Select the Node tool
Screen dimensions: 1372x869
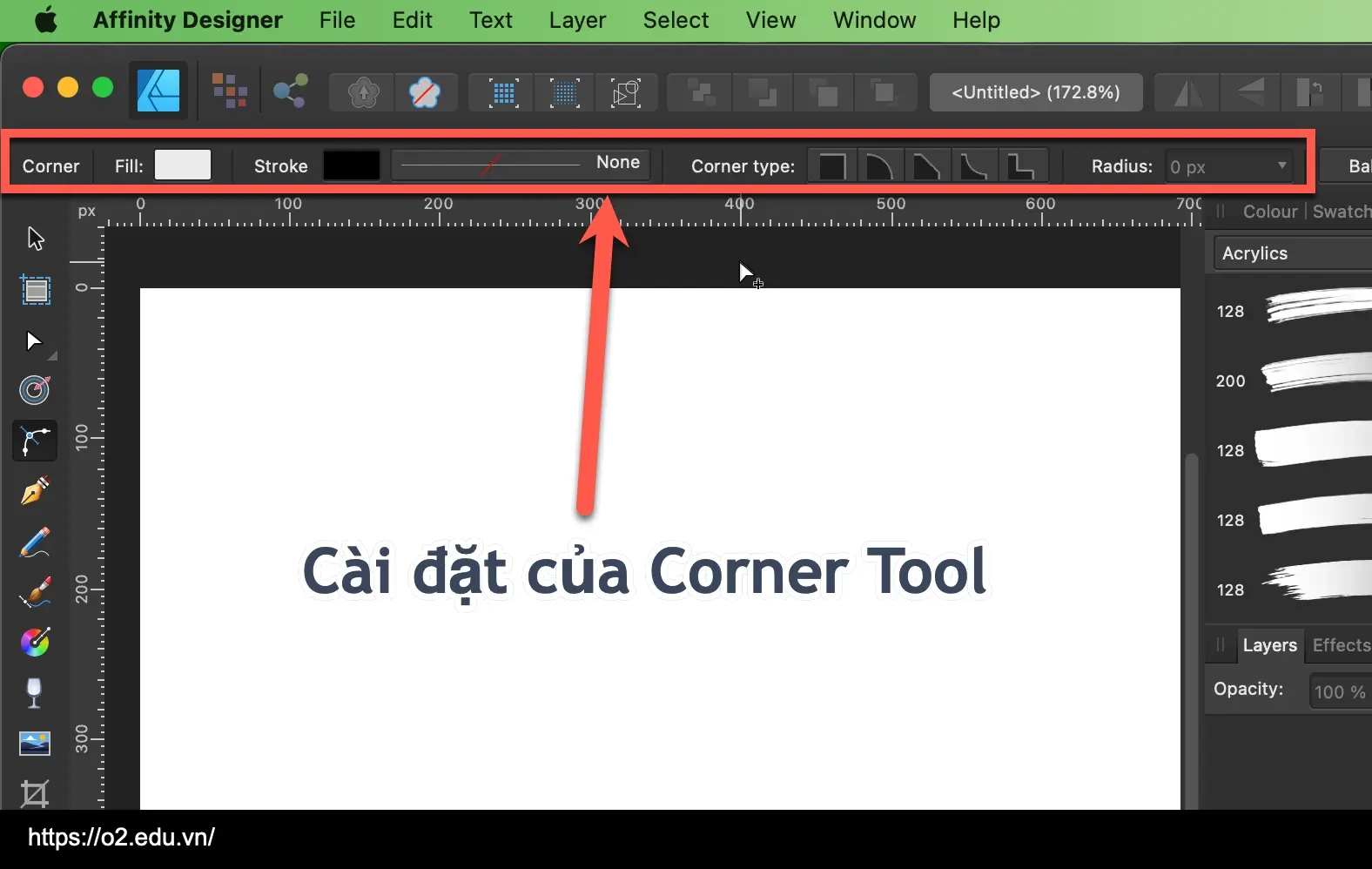(35, 340)
